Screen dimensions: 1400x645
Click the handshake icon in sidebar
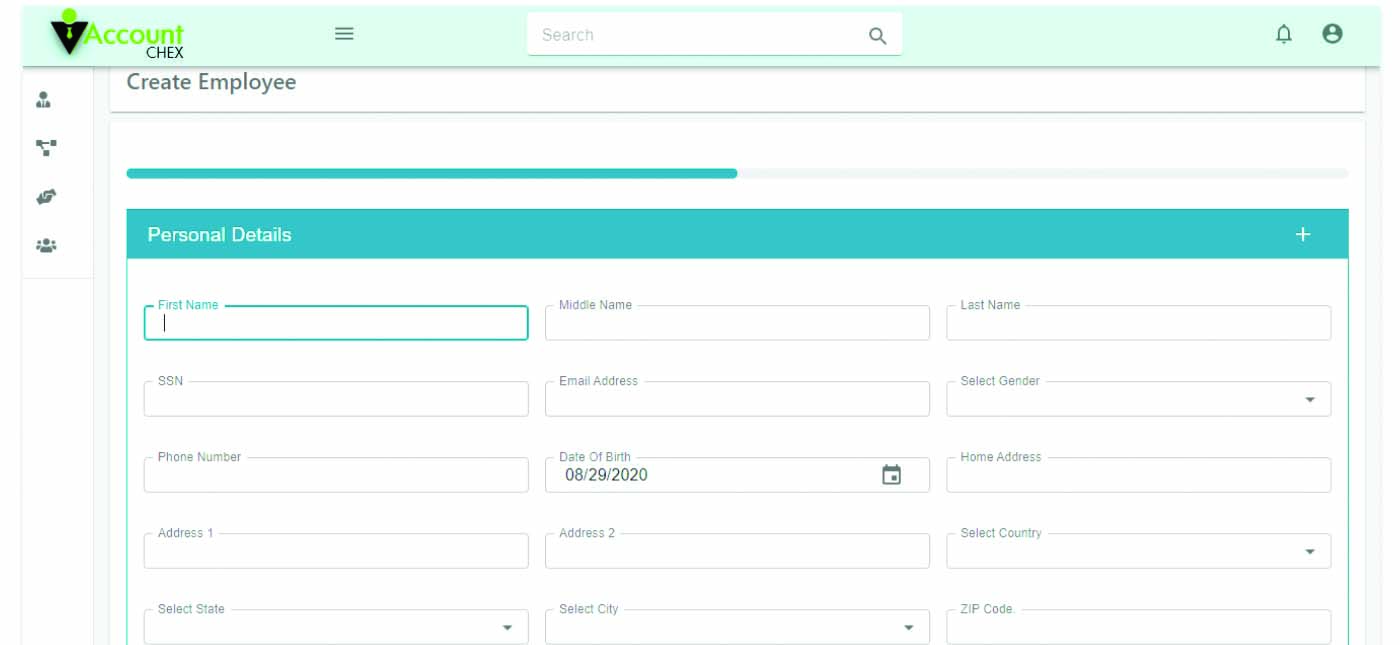46,197
